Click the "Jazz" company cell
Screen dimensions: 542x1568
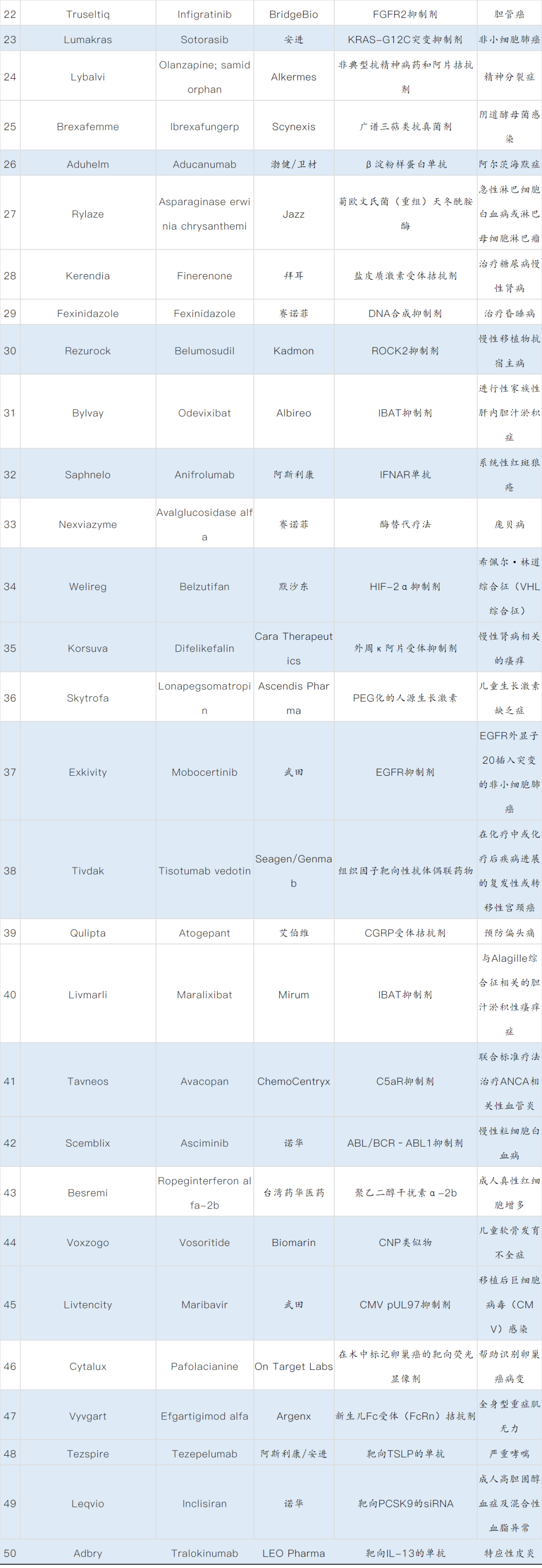point(294,214)
